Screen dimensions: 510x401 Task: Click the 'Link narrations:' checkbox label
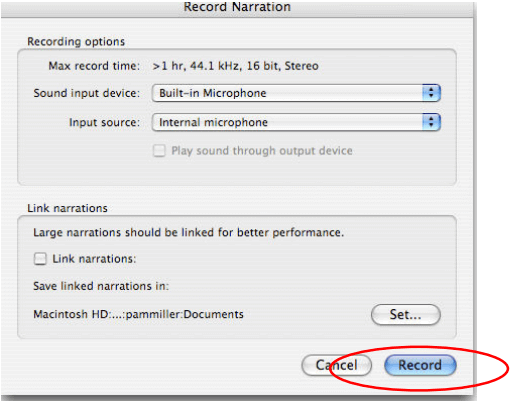coord(94,259)
